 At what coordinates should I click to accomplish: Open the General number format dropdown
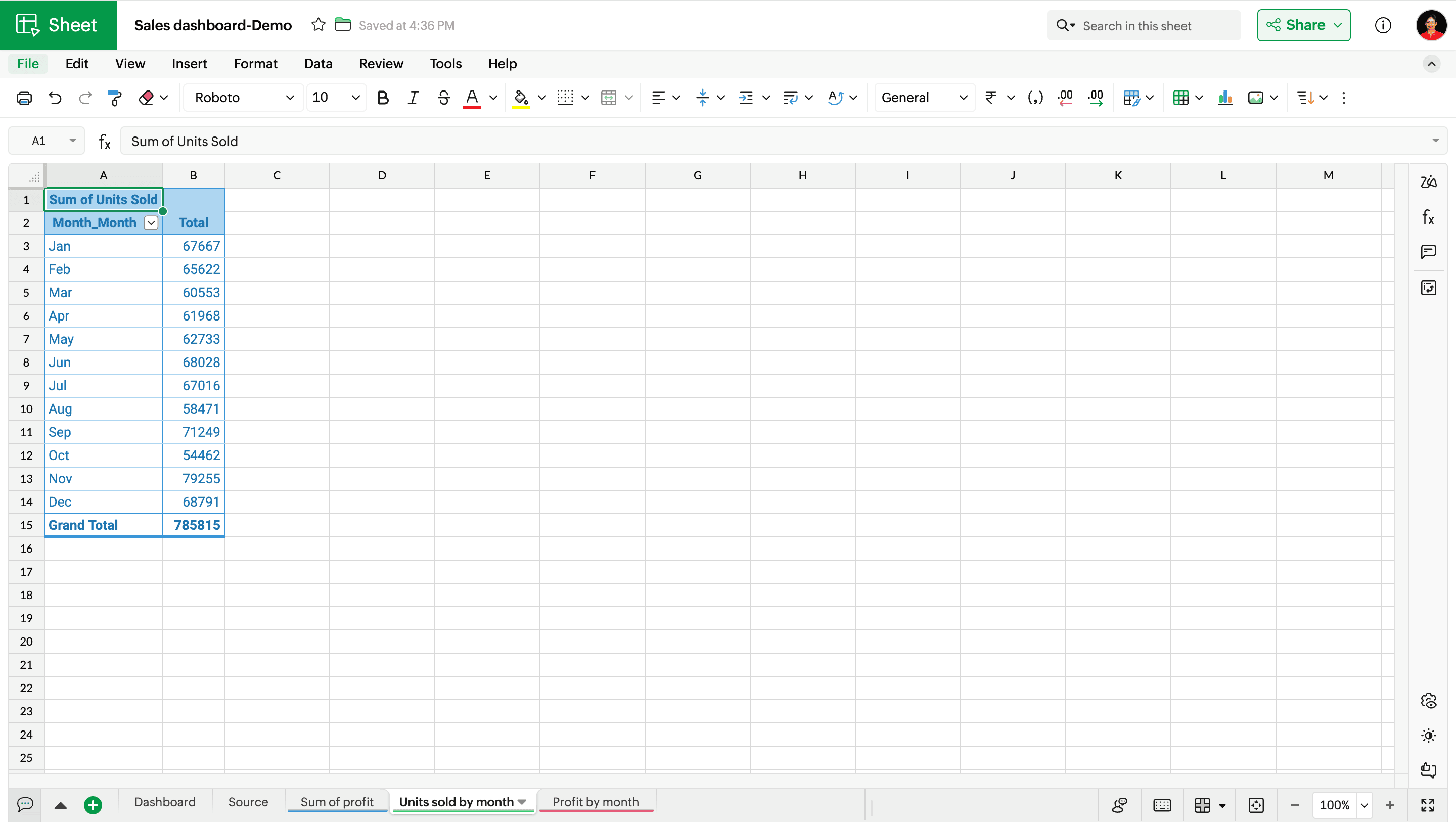(925, 98)
